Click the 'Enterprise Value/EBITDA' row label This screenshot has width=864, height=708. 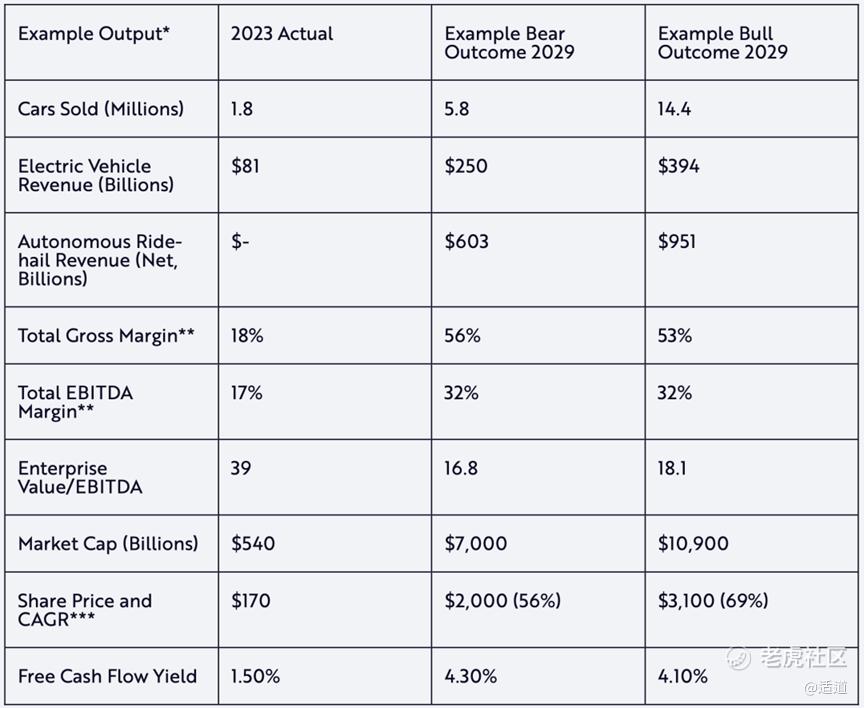pyautogui.click(x=80, y=478)
